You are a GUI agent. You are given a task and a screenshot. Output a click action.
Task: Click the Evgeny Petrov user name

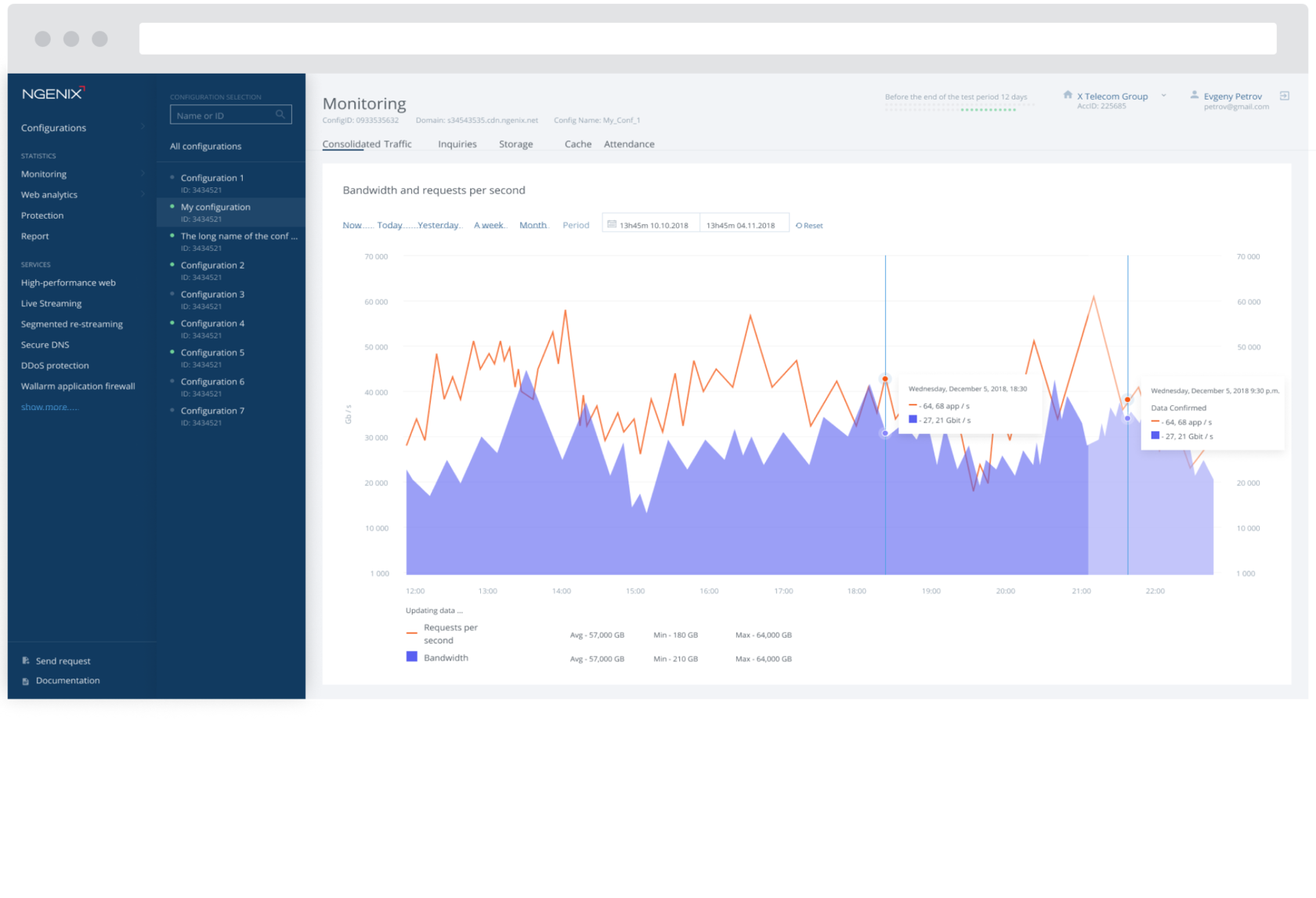[1232, 96]
